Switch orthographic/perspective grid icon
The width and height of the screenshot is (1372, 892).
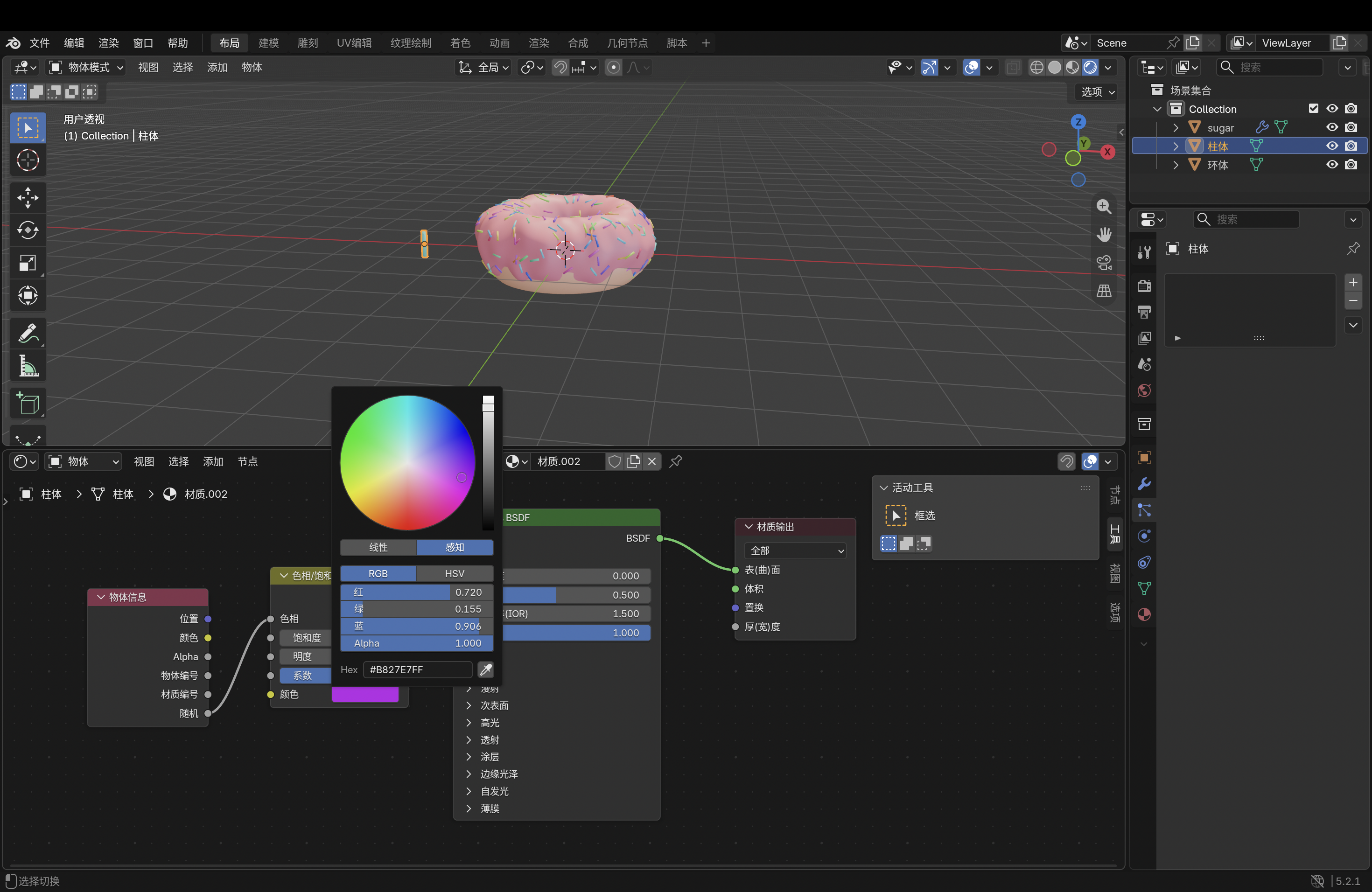(x=1104, y=291)
